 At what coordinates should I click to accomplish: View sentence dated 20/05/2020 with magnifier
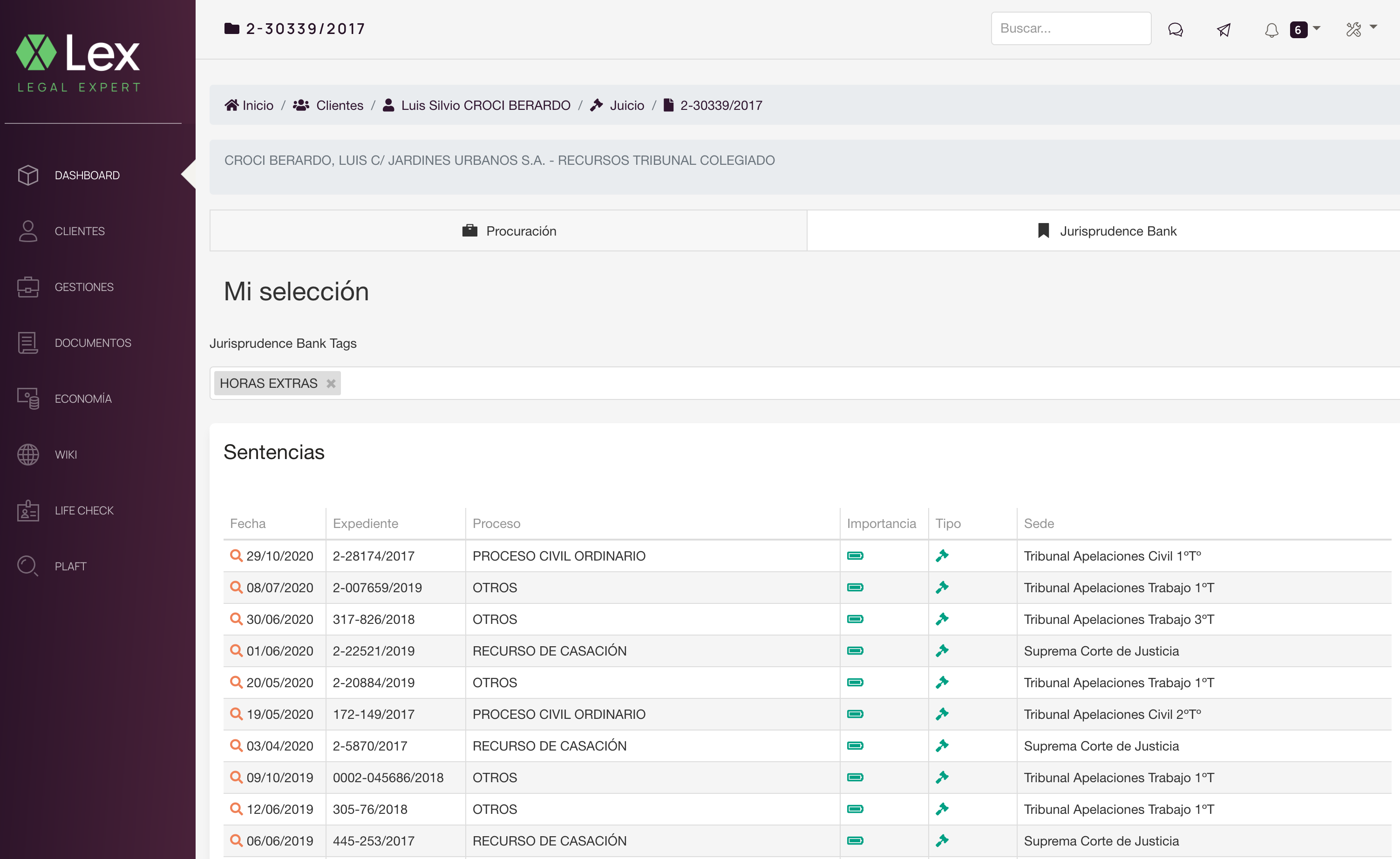[x=237, y=682]
